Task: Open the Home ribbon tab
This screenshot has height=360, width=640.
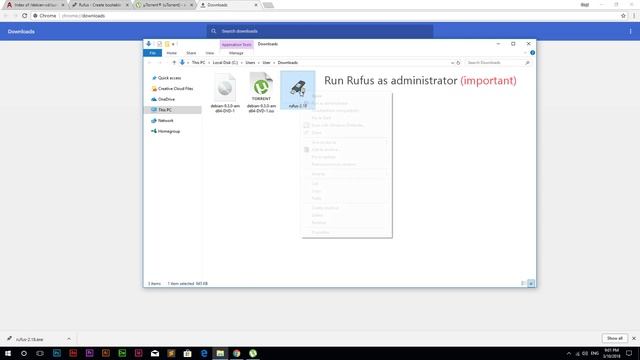Action: pos(171,53)
